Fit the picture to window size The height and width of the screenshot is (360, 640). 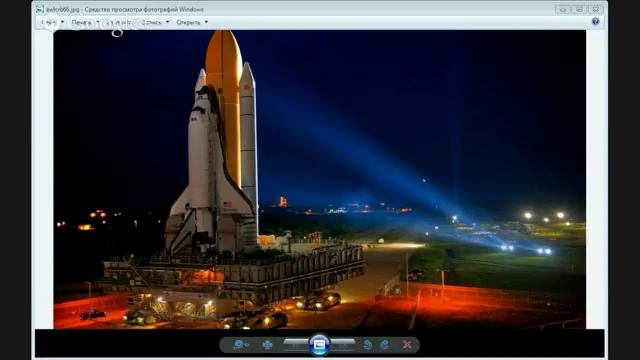(267, 345)
